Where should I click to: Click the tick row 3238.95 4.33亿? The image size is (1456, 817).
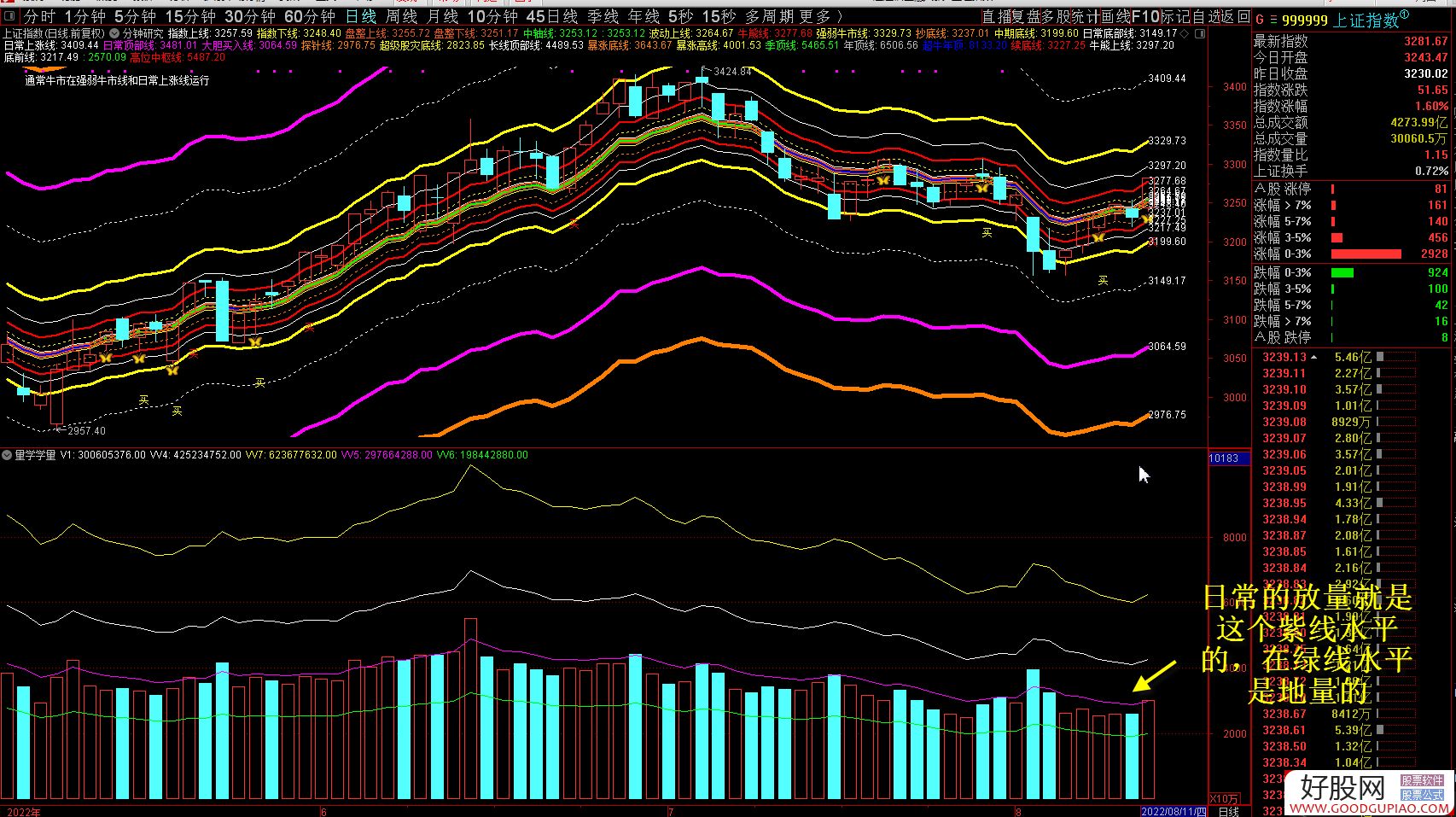coord(1337,503)
